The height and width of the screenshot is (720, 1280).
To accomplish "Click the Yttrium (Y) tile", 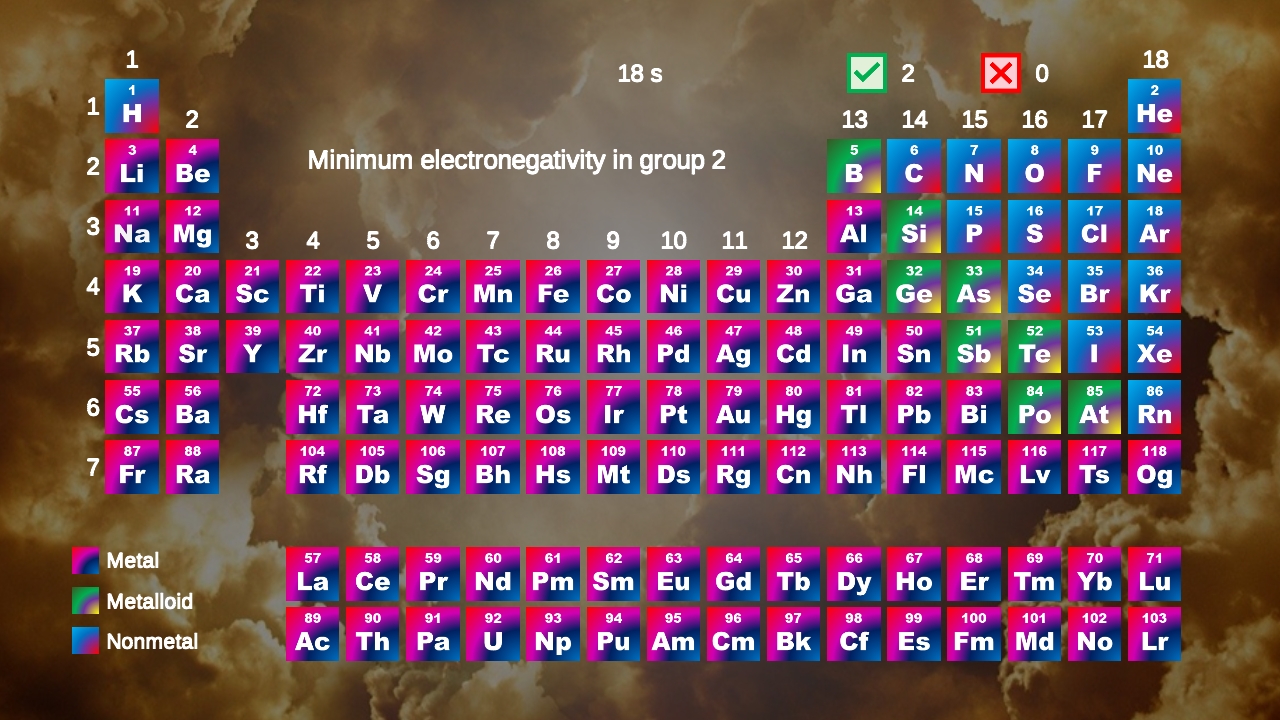I will click(252, 347).
